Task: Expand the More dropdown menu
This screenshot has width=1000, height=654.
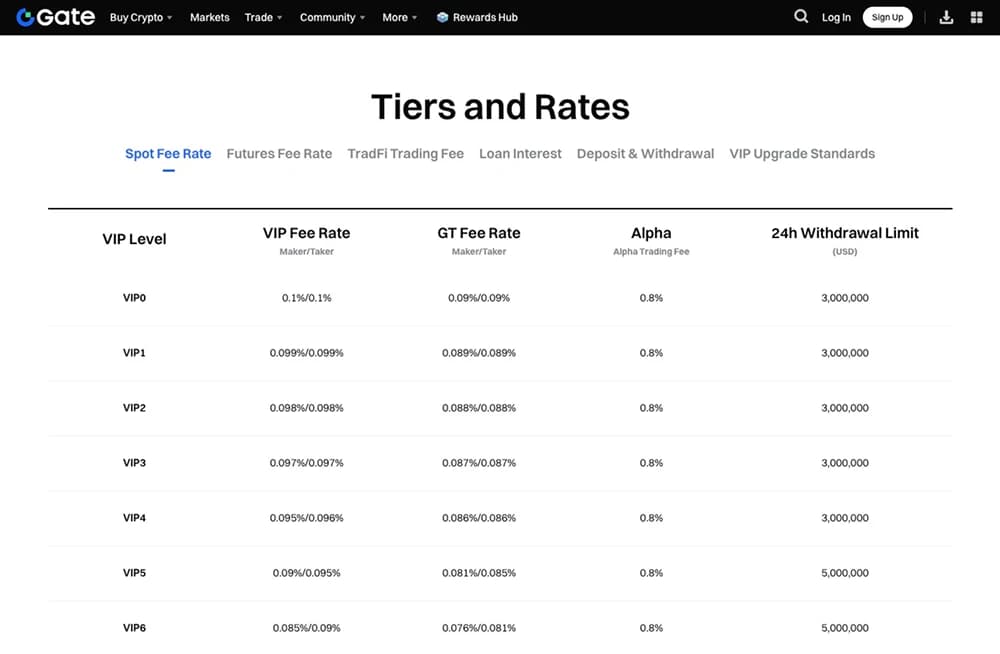Action: coord(399,17)
